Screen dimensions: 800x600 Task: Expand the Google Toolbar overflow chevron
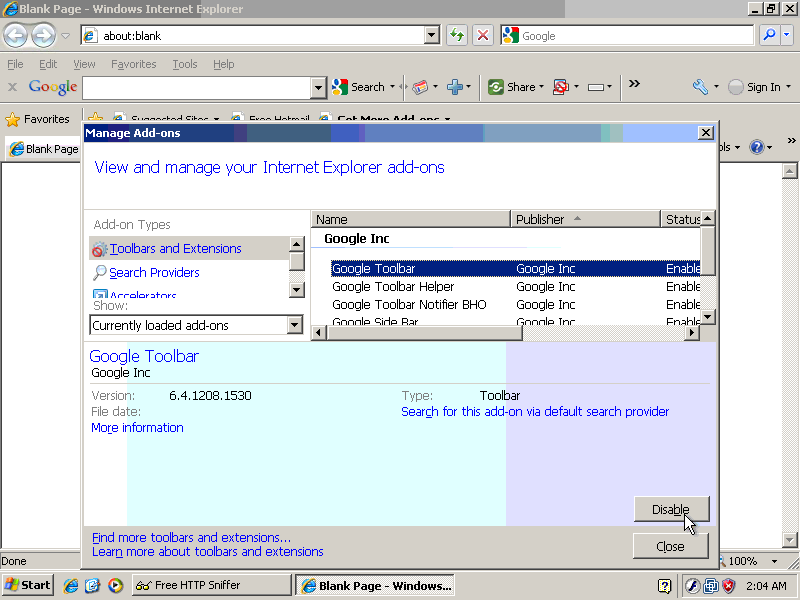[634, 84]
